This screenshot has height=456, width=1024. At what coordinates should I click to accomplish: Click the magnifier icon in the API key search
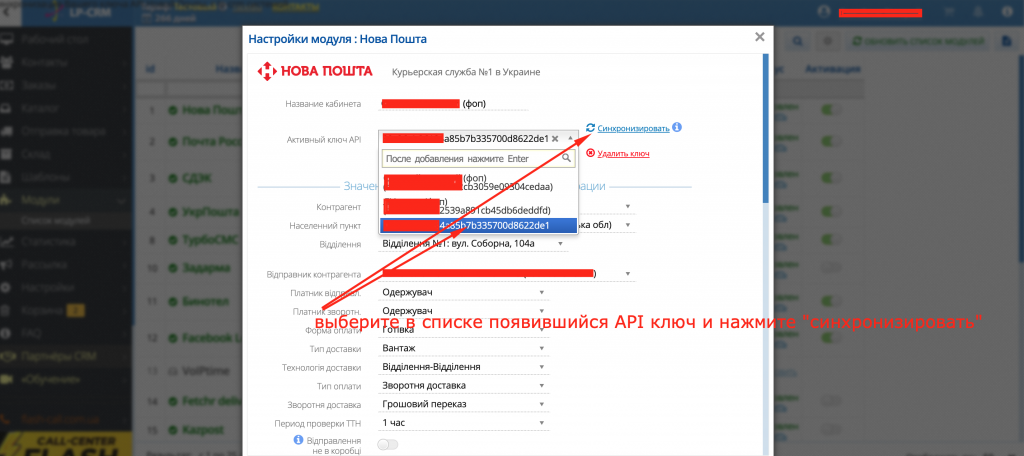click(567, 158)
